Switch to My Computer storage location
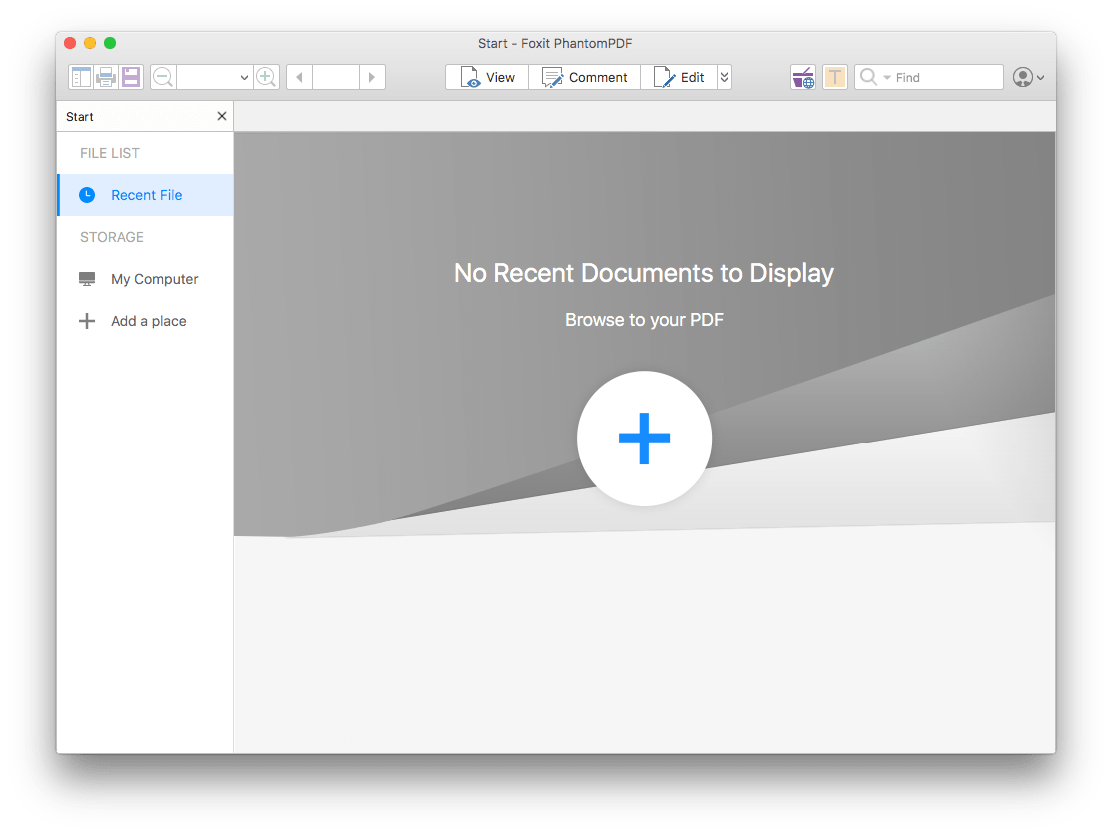Image resolution: width=1112 pixels, height=834 pixels. [x=154, y=279]
